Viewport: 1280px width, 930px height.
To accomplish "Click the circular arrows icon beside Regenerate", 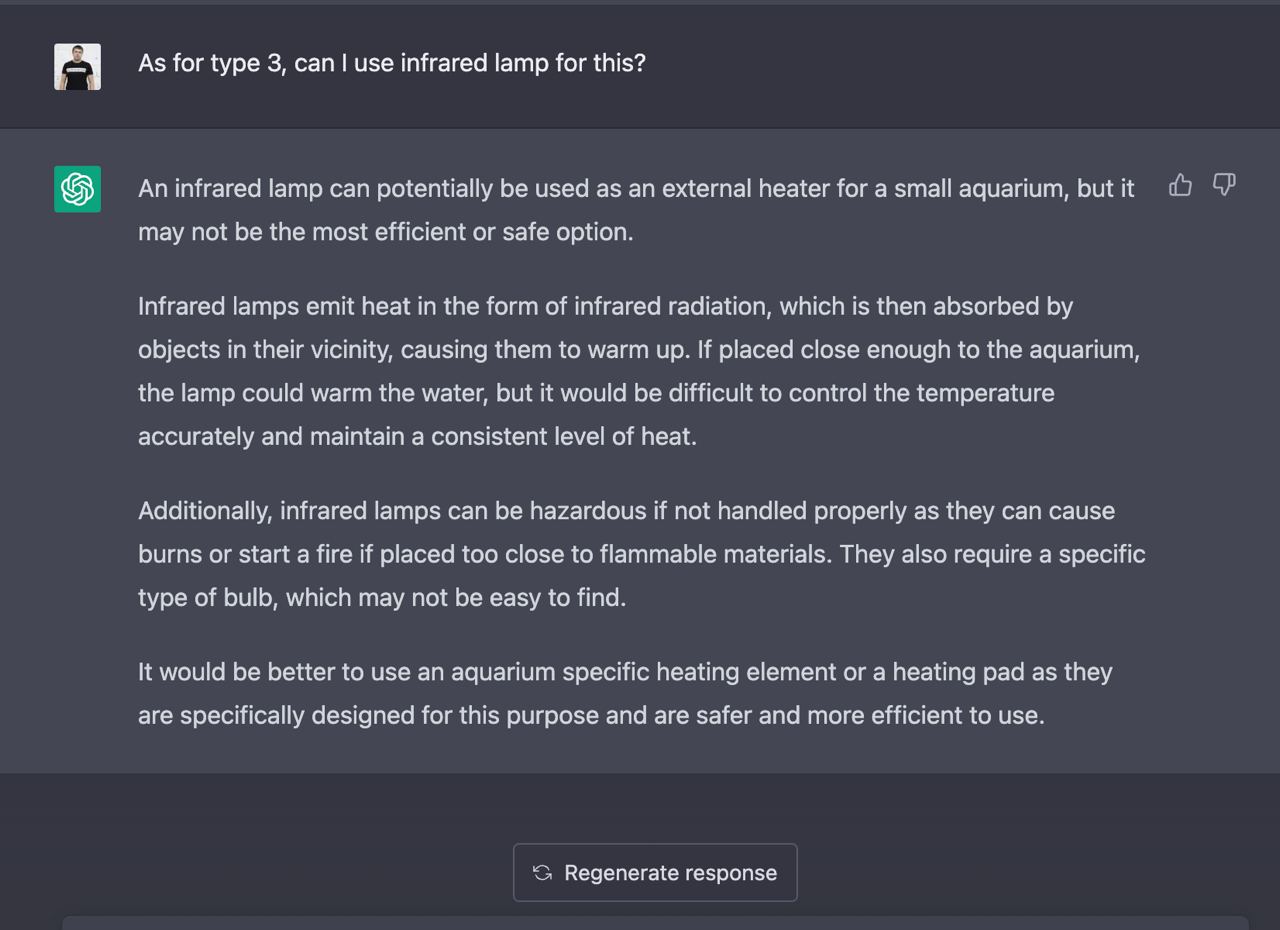I will click(x=542, y=873).
